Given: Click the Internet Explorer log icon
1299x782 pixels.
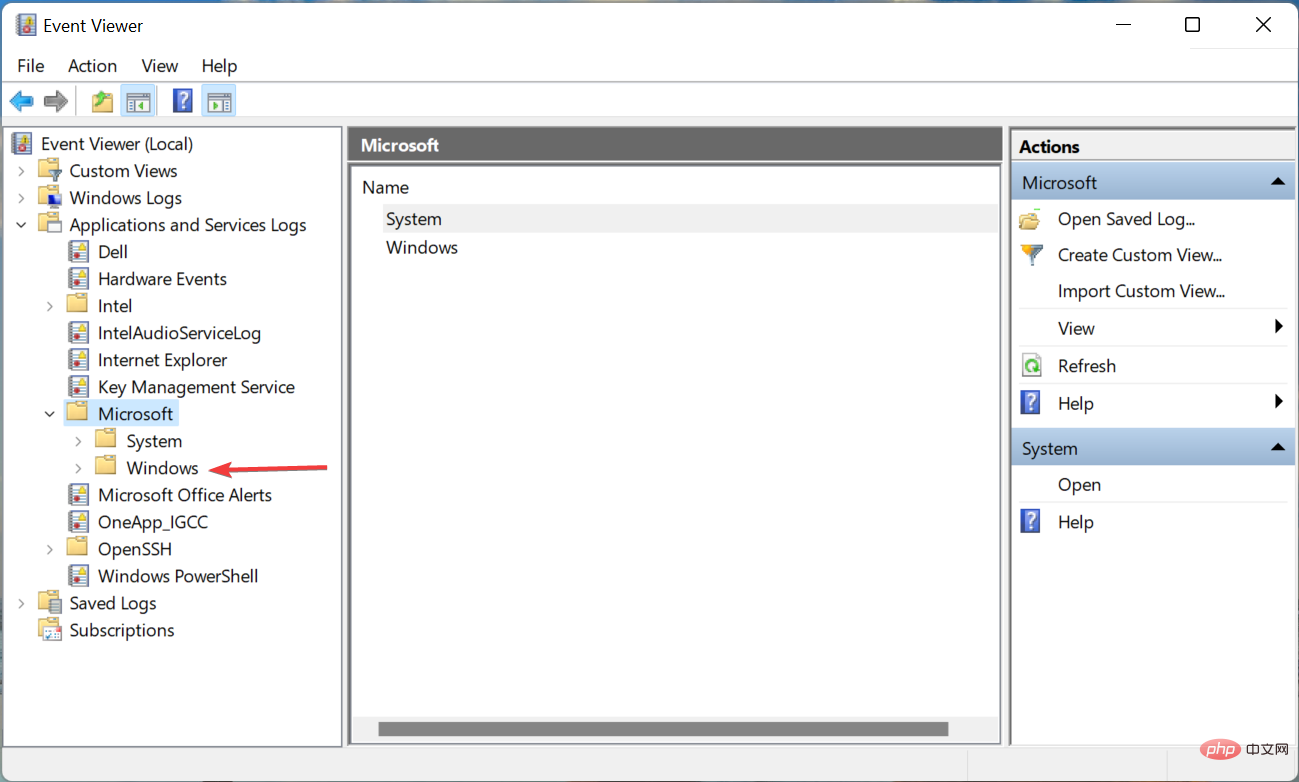Looking at the screenshot, I should click(78, 359).
